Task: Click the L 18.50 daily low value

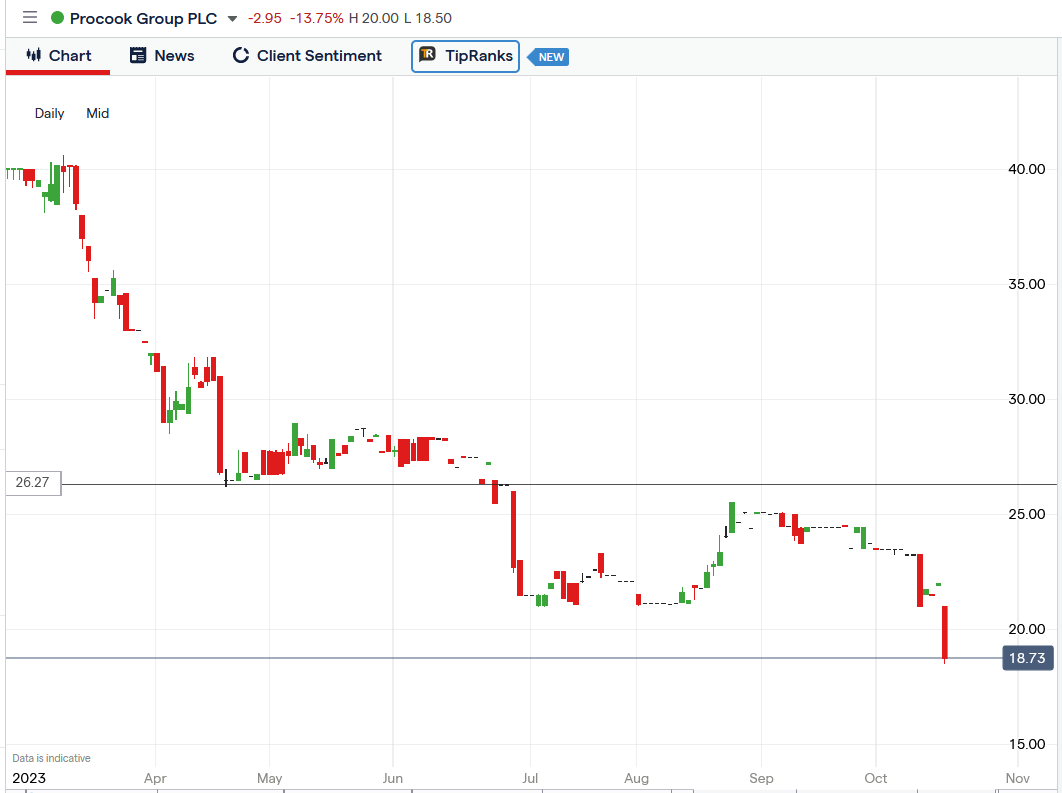Action: 428,18
